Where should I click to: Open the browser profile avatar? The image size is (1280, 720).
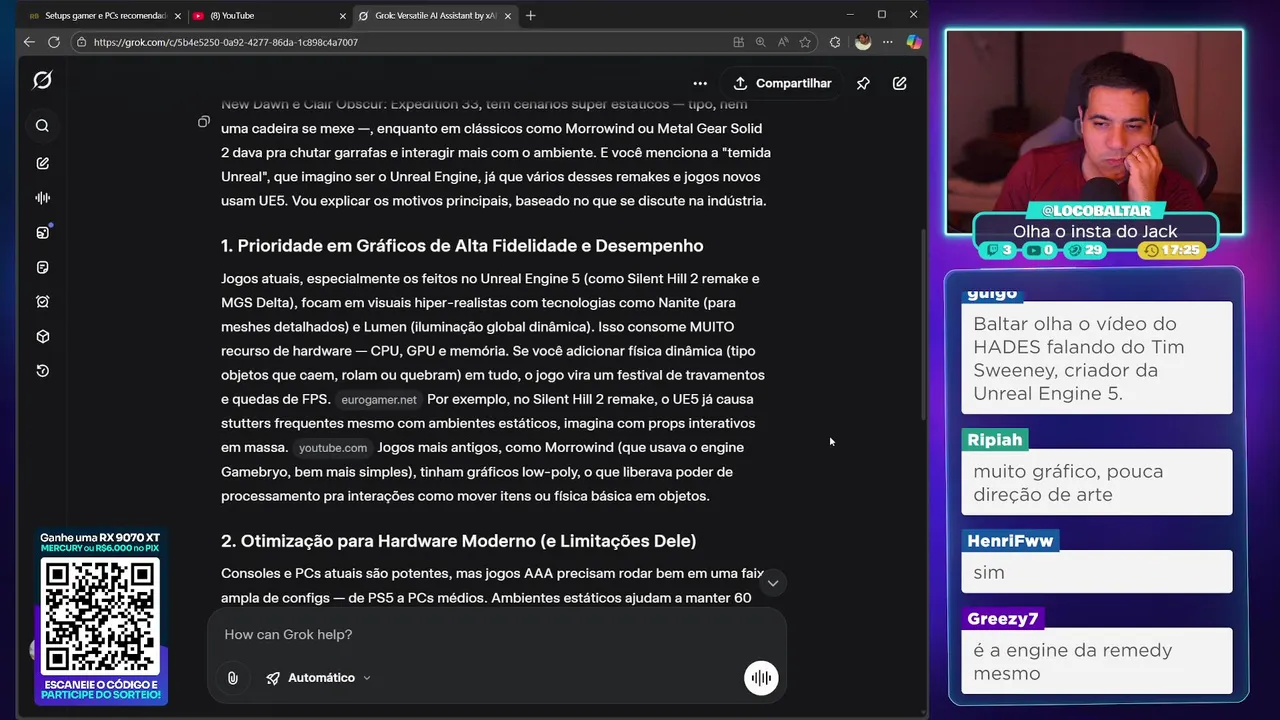(862, 42)
